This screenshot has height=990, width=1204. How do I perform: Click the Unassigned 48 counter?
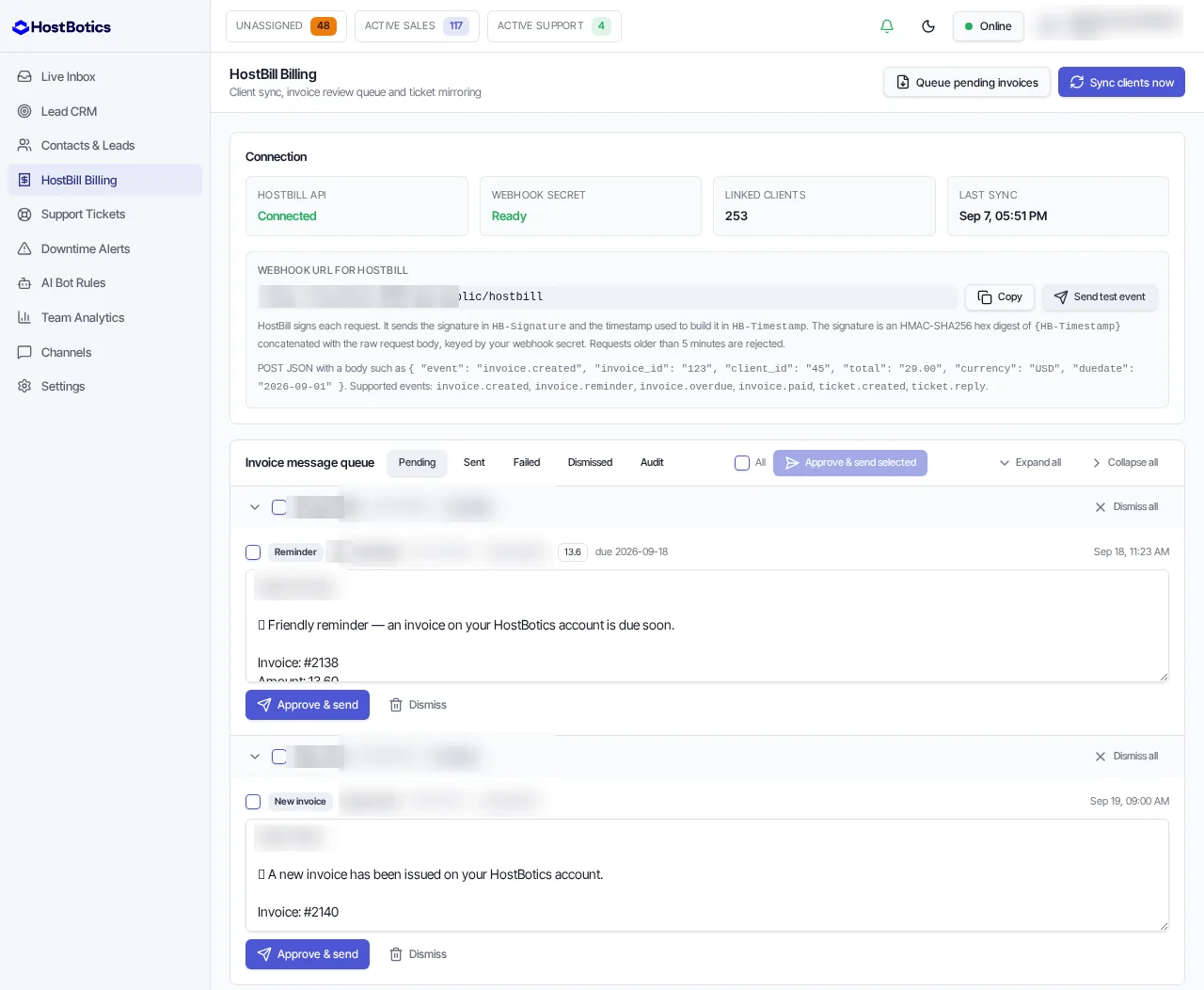[x=286, y=26]
